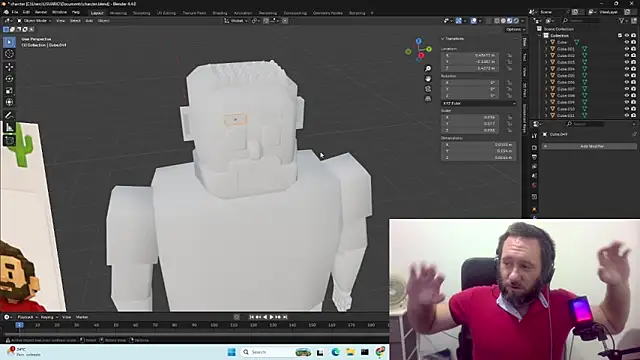Toggle visibility eye for Collection
This screenshot has height=360, width=640.
[x=627, y=36]
